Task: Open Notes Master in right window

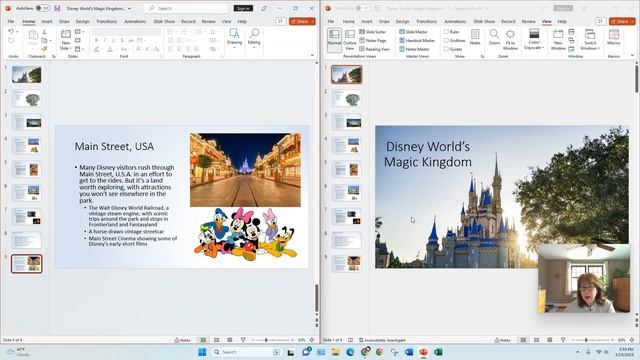Action: click(414, 49)
